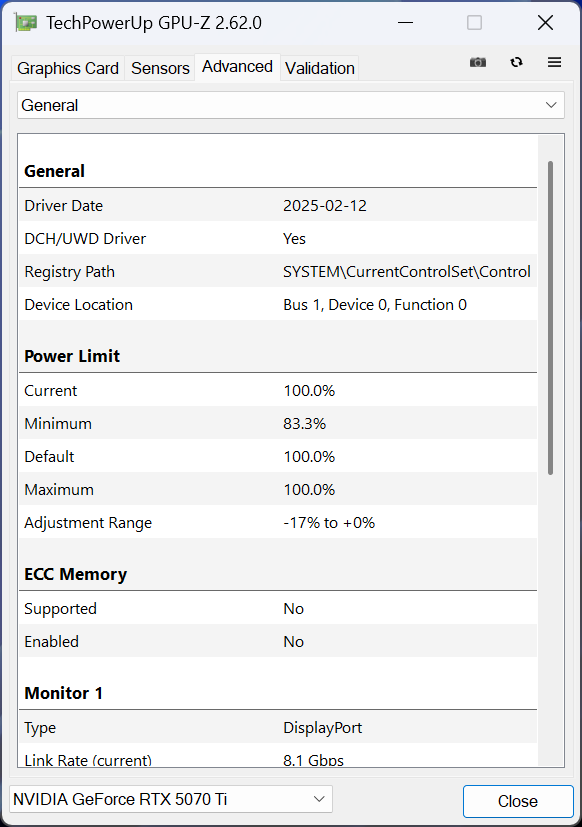Select the Advanced tab
Viewport: 582px width, 827px height.
point(237,66)
